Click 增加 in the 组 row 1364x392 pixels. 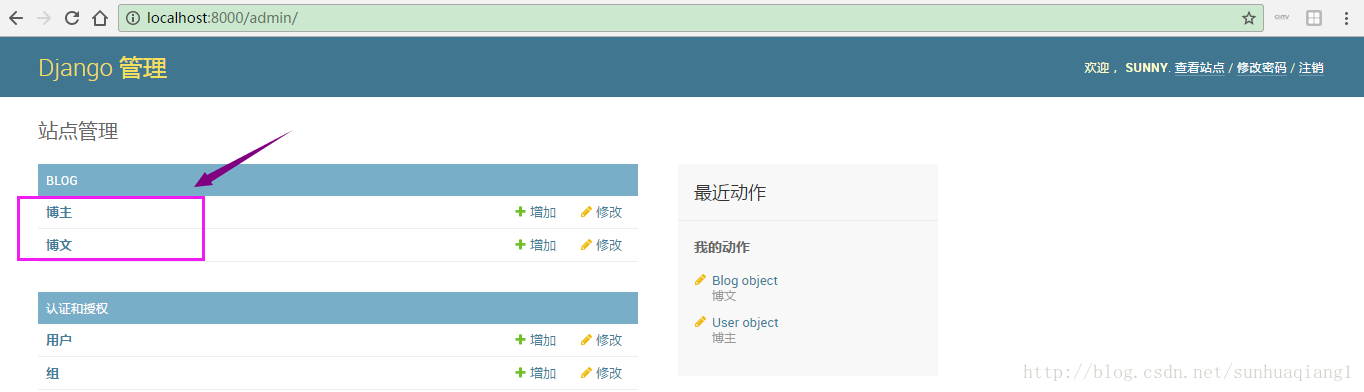[x=536, y=373]
